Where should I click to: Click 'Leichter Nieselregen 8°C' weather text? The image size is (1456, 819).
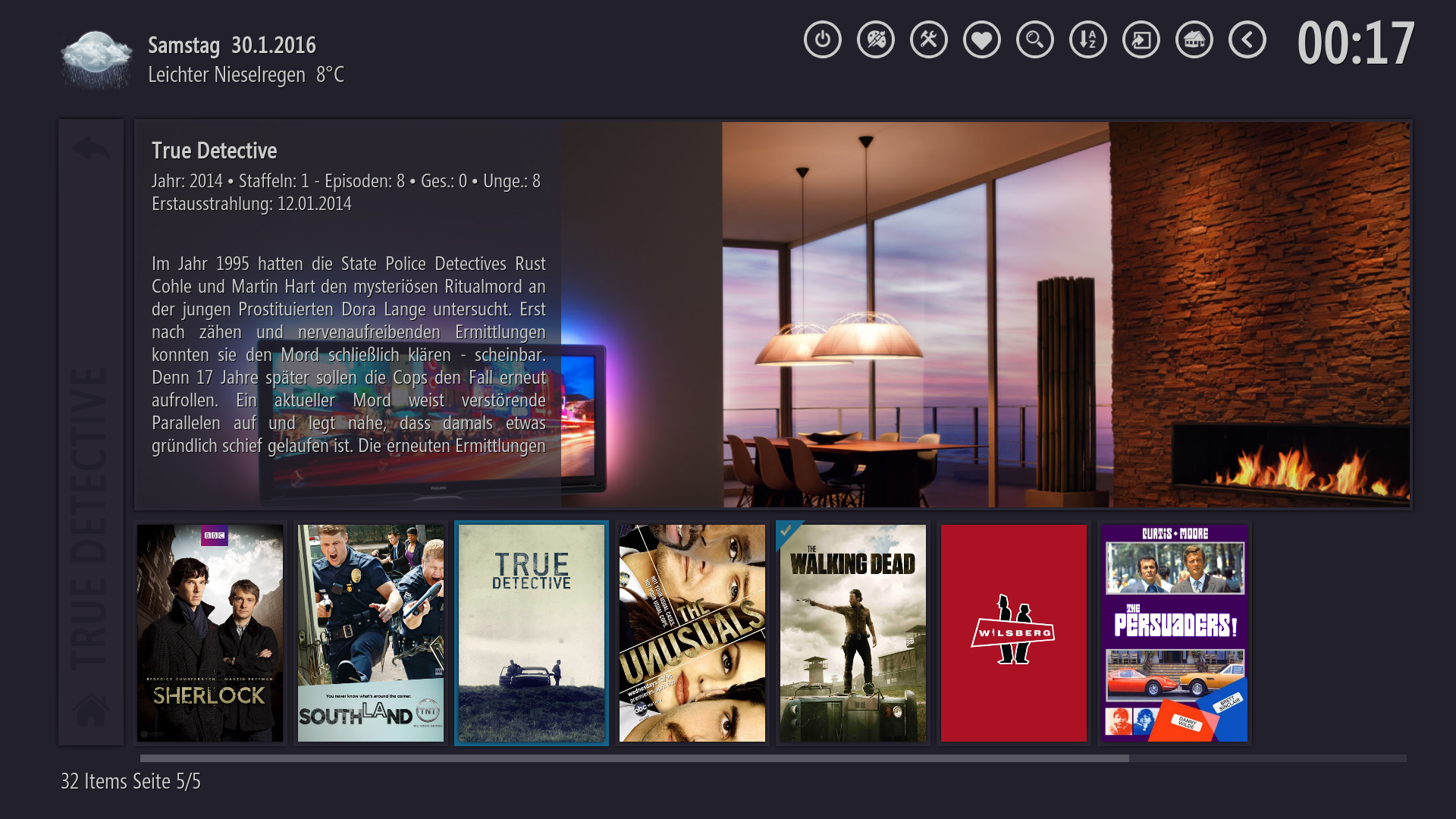tap(246, 74)
